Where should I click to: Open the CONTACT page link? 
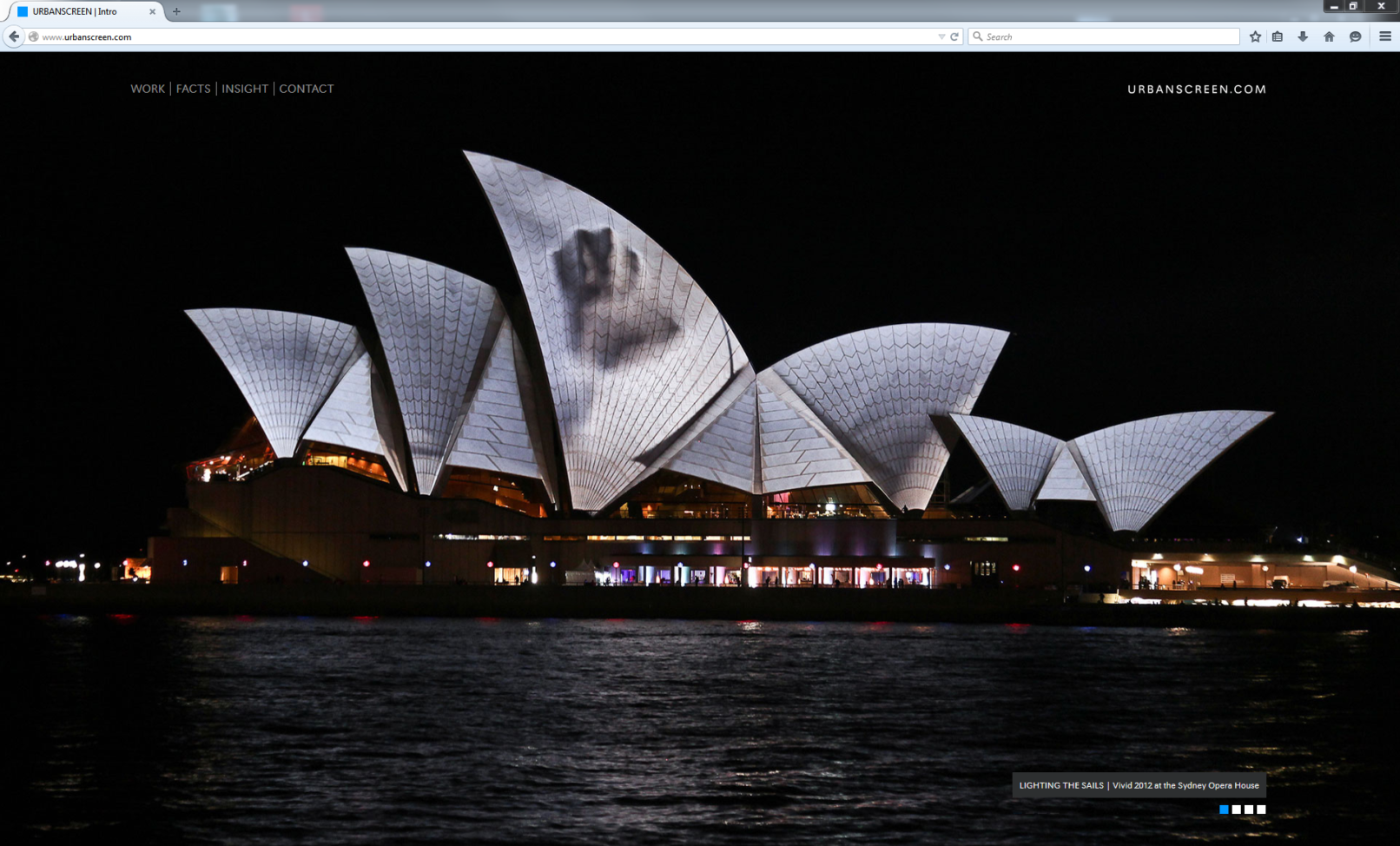click(x=306, y=89)
